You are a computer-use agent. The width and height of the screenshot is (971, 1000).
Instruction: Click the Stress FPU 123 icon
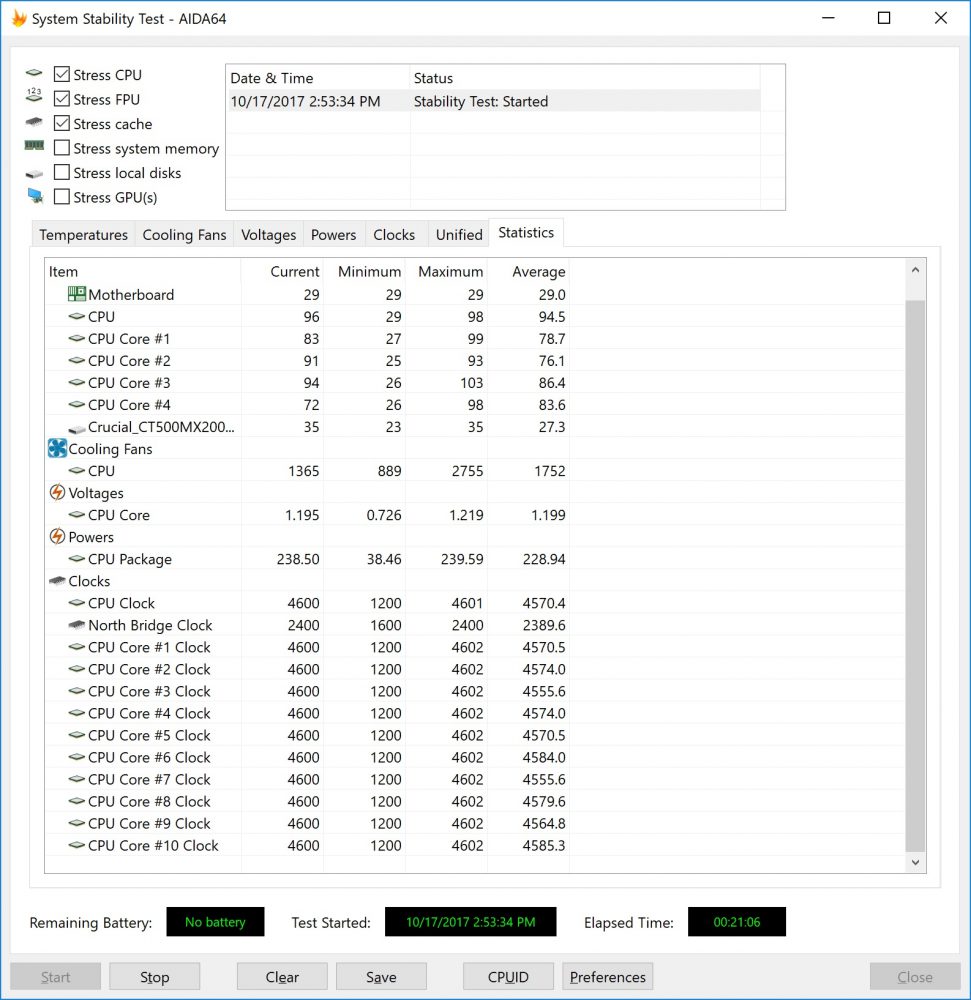click(34, 96)
